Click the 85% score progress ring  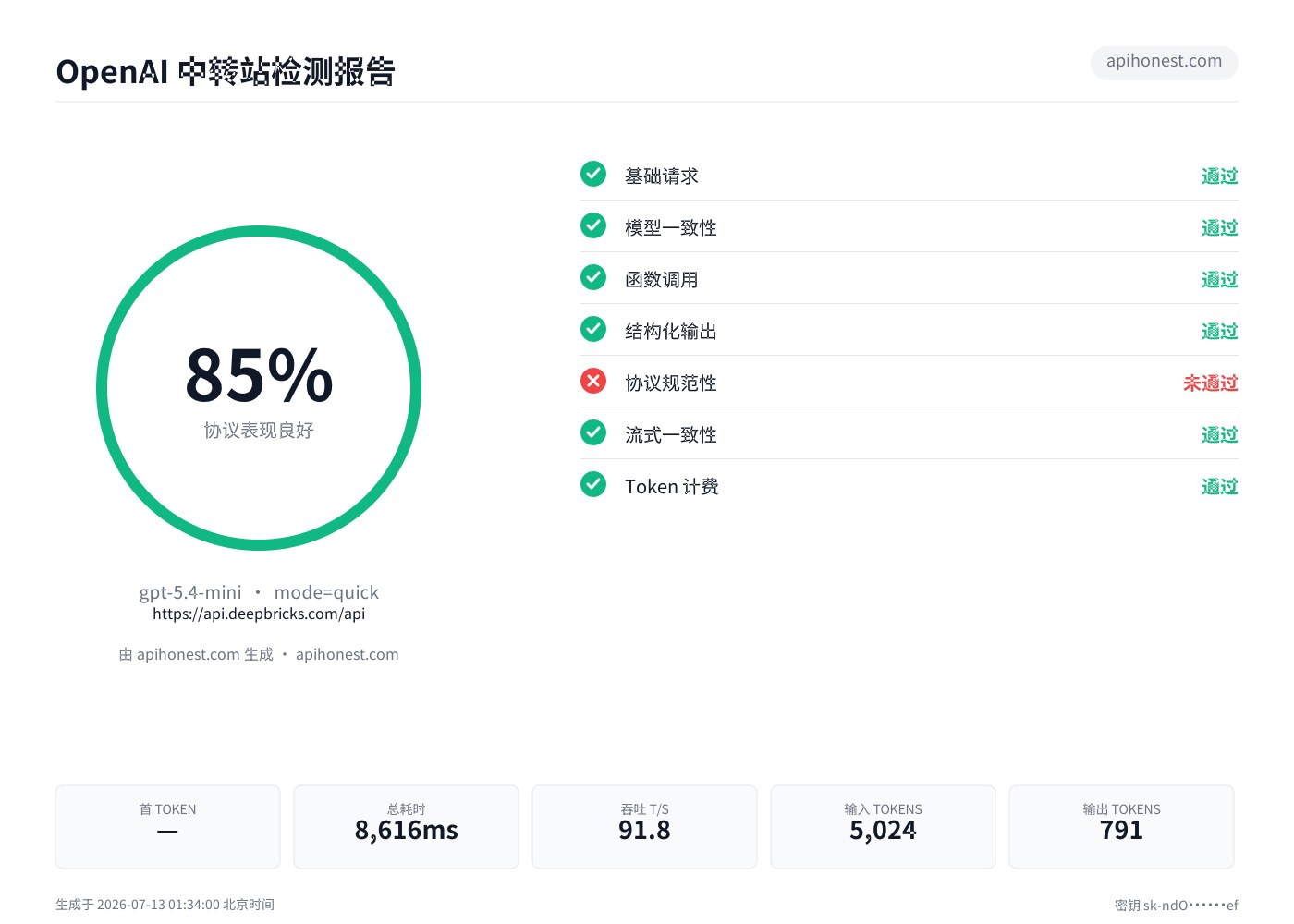pos(259,388)
